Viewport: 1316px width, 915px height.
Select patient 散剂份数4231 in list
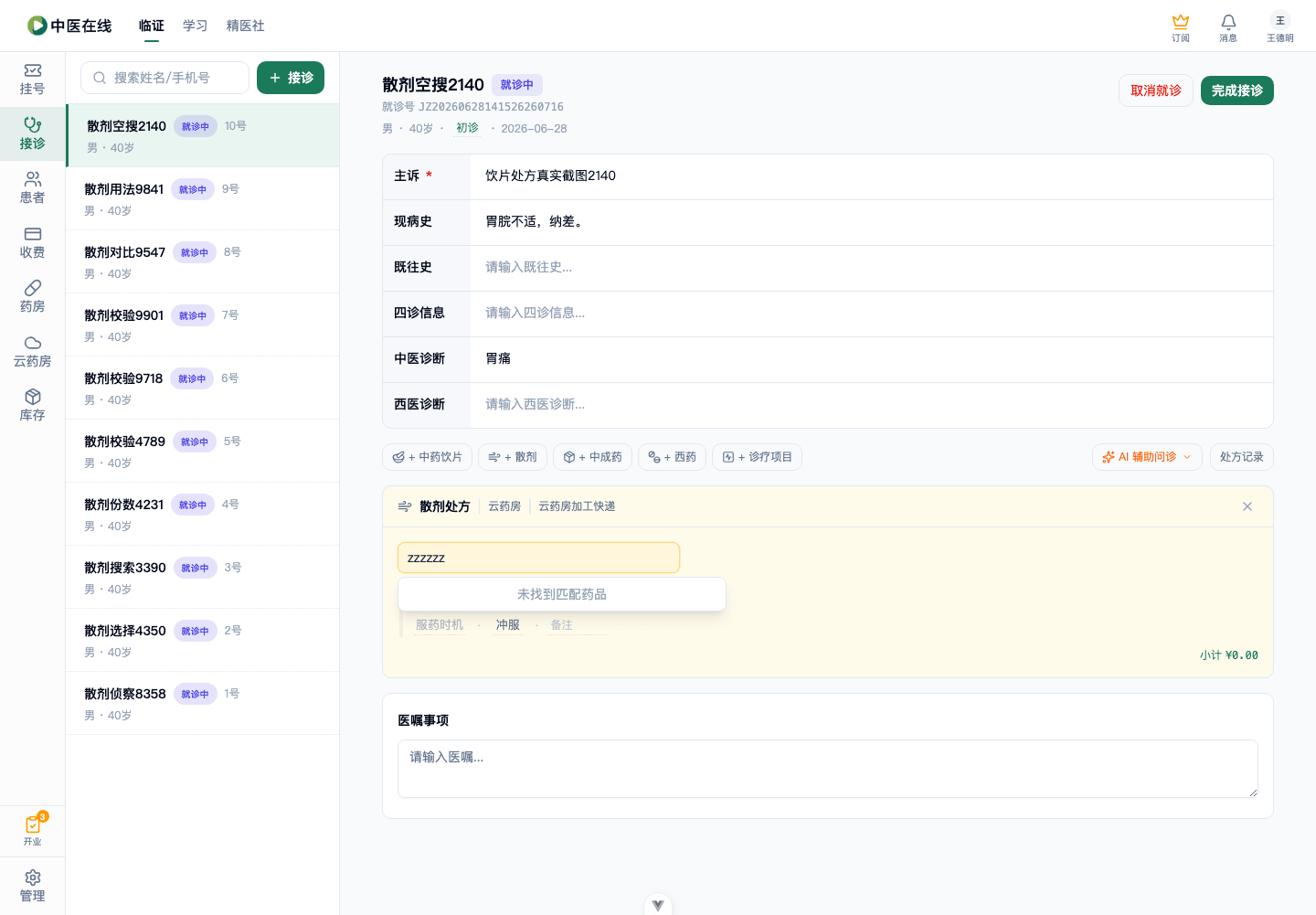(203, 514)
